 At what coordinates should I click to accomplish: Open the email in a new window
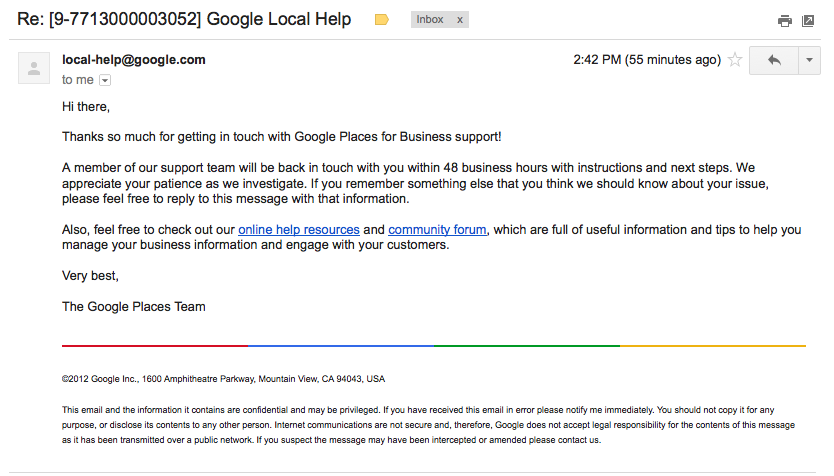(808, 21)
